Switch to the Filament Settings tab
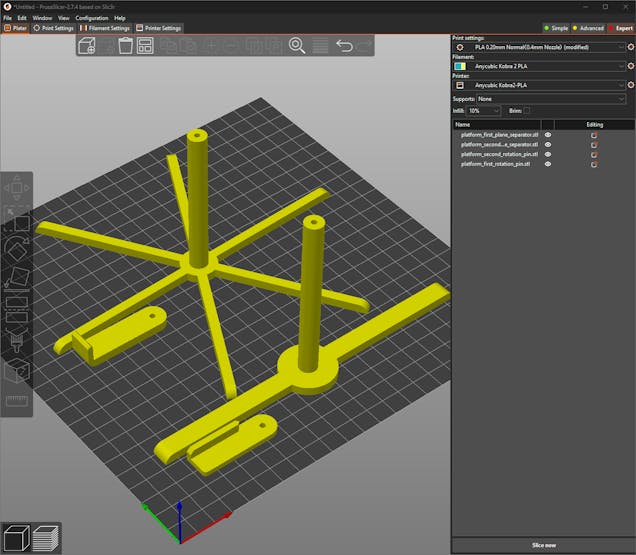This screenshot has height=555, width=636. 106,28
